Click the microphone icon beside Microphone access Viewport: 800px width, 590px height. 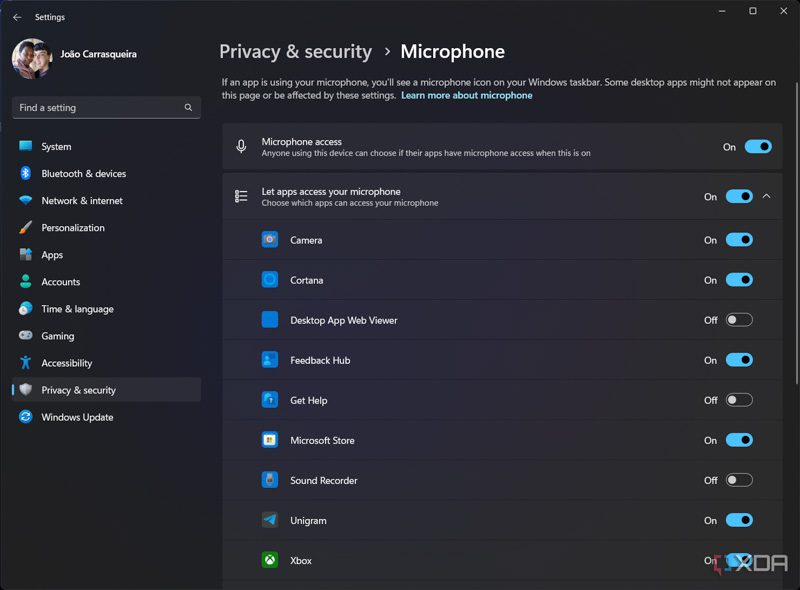tap(241, 146)
